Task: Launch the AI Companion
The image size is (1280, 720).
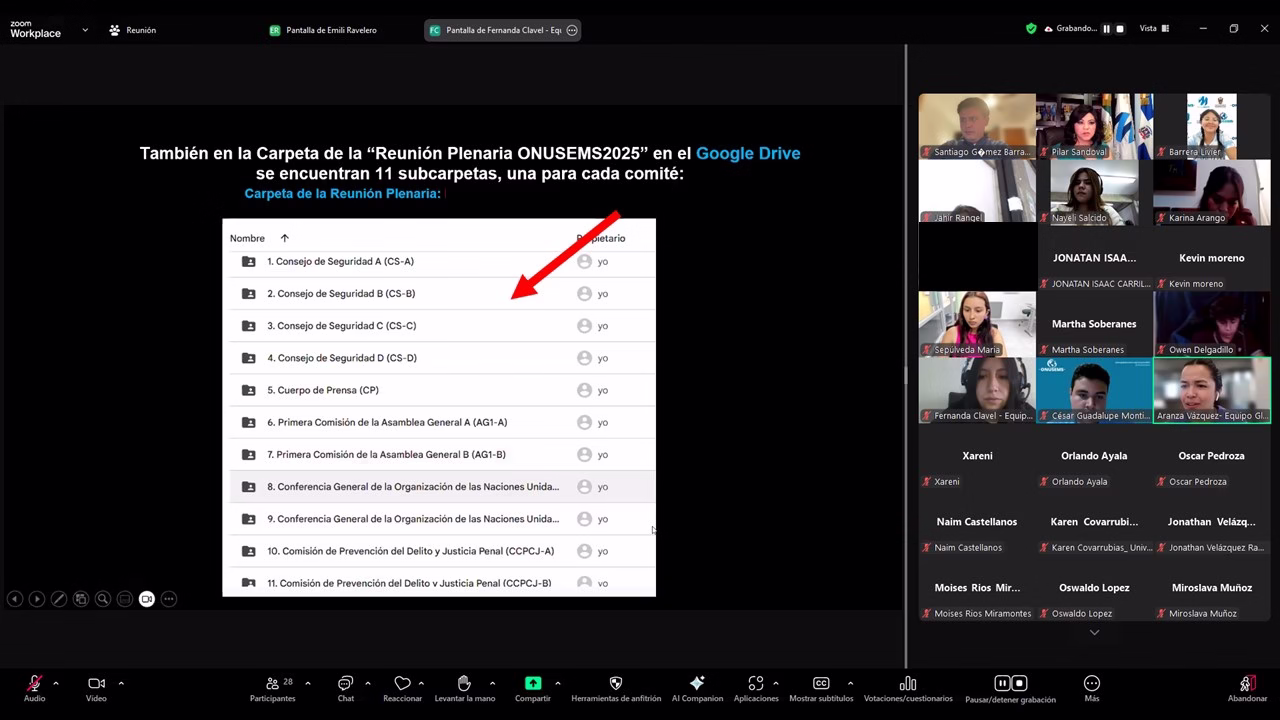Action: click(697, 684)
